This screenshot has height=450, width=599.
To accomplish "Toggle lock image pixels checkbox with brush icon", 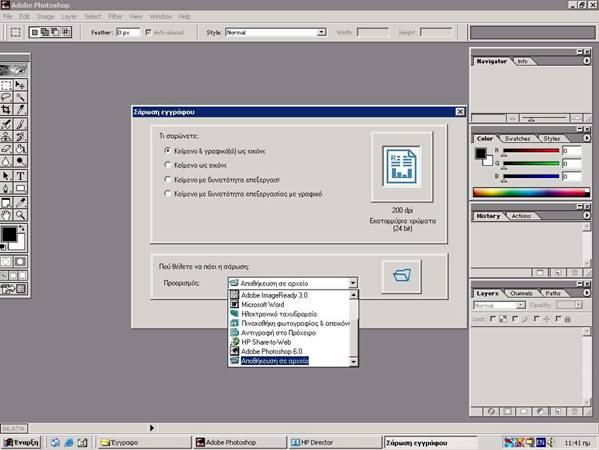I will point(515,319).
